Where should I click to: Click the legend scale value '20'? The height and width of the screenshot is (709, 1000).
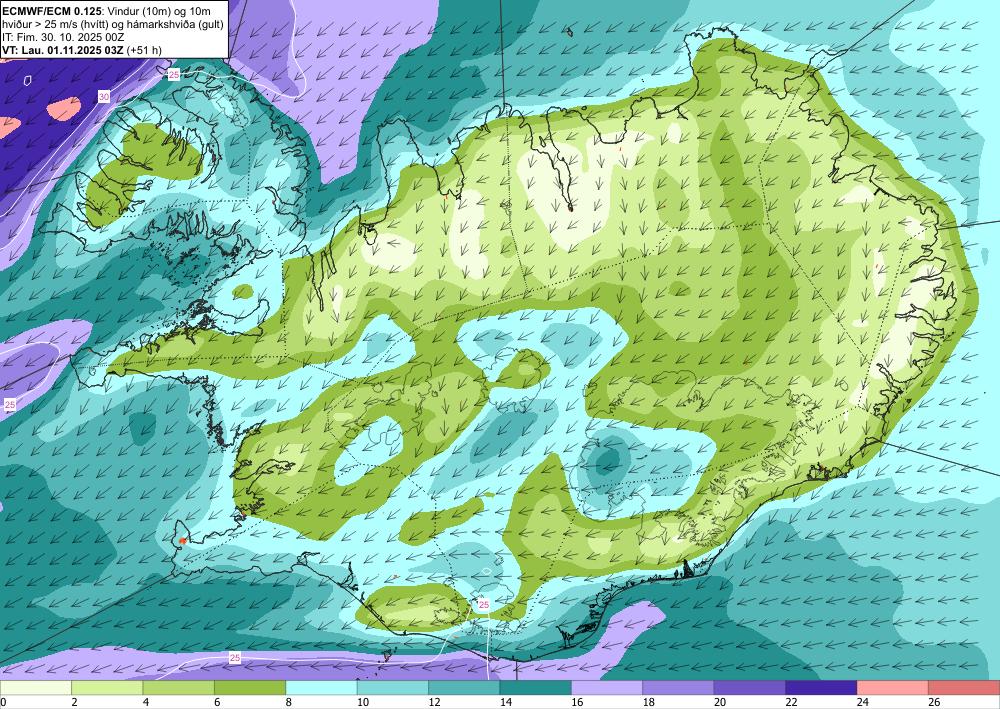click(720, 703)
